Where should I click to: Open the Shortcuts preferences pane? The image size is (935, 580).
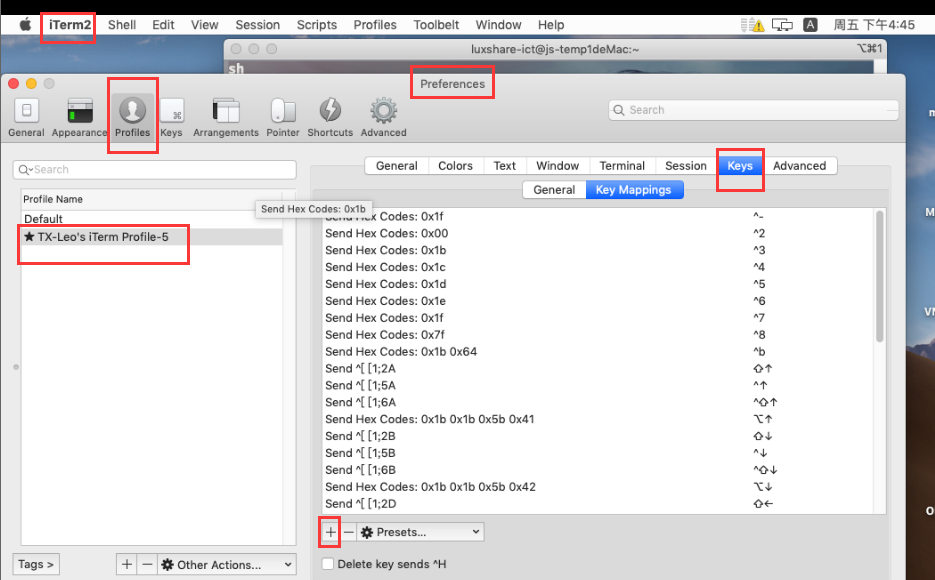point(330,117)
